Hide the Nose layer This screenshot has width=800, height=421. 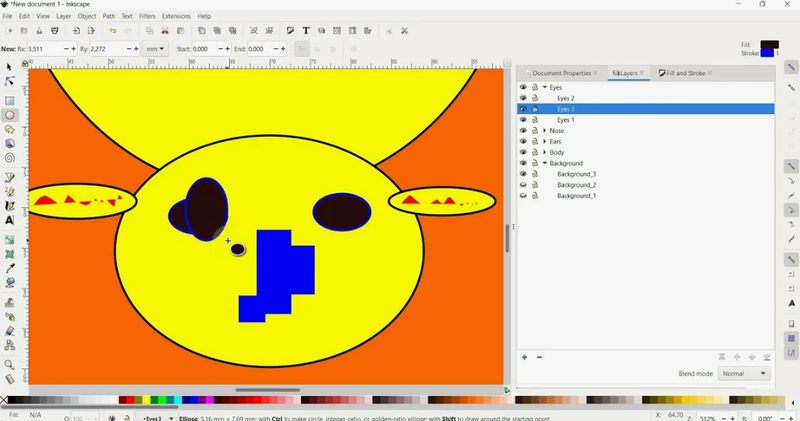[x=523, y=131]
